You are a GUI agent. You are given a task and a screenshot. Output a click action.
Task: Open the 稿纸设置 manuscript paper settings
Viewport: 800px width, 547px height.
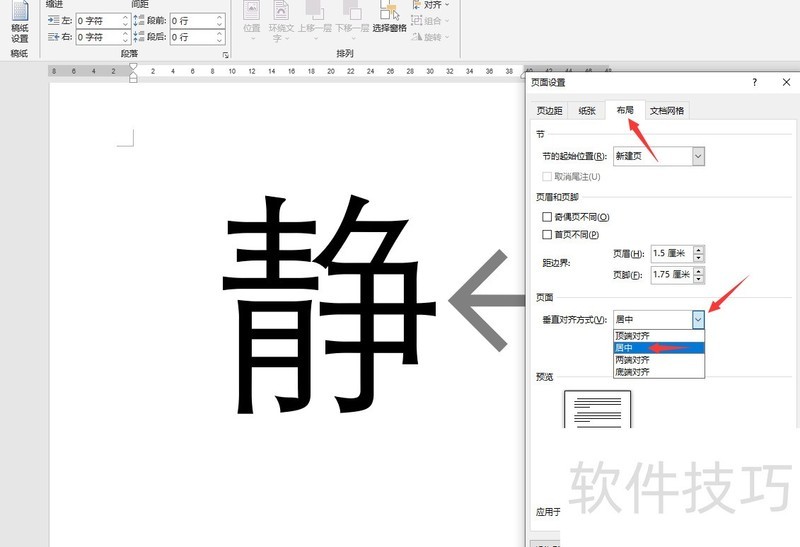coord(19,23)
